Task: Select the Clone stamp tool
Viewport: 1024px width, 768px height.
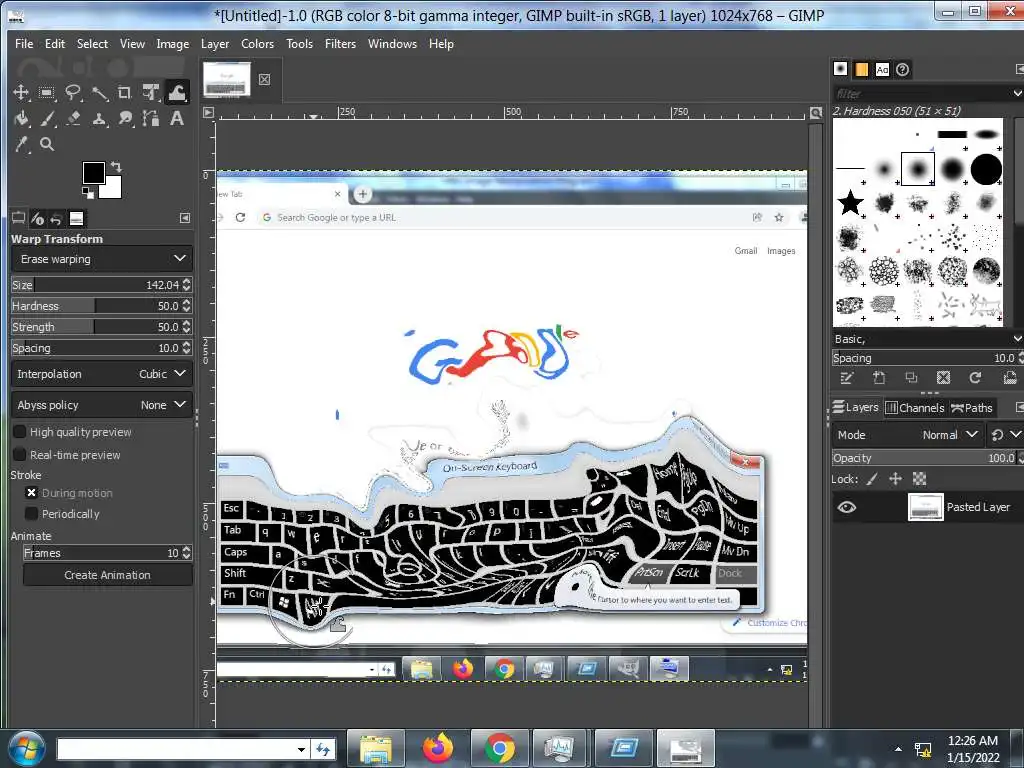Action: 99,118
